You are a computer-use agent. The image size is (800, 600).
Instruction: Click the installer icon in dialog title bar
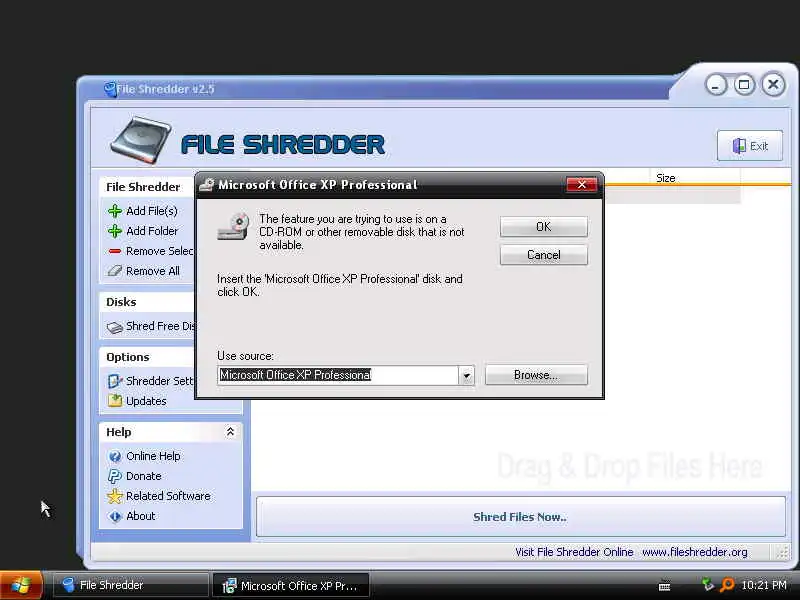click(207, 185)
